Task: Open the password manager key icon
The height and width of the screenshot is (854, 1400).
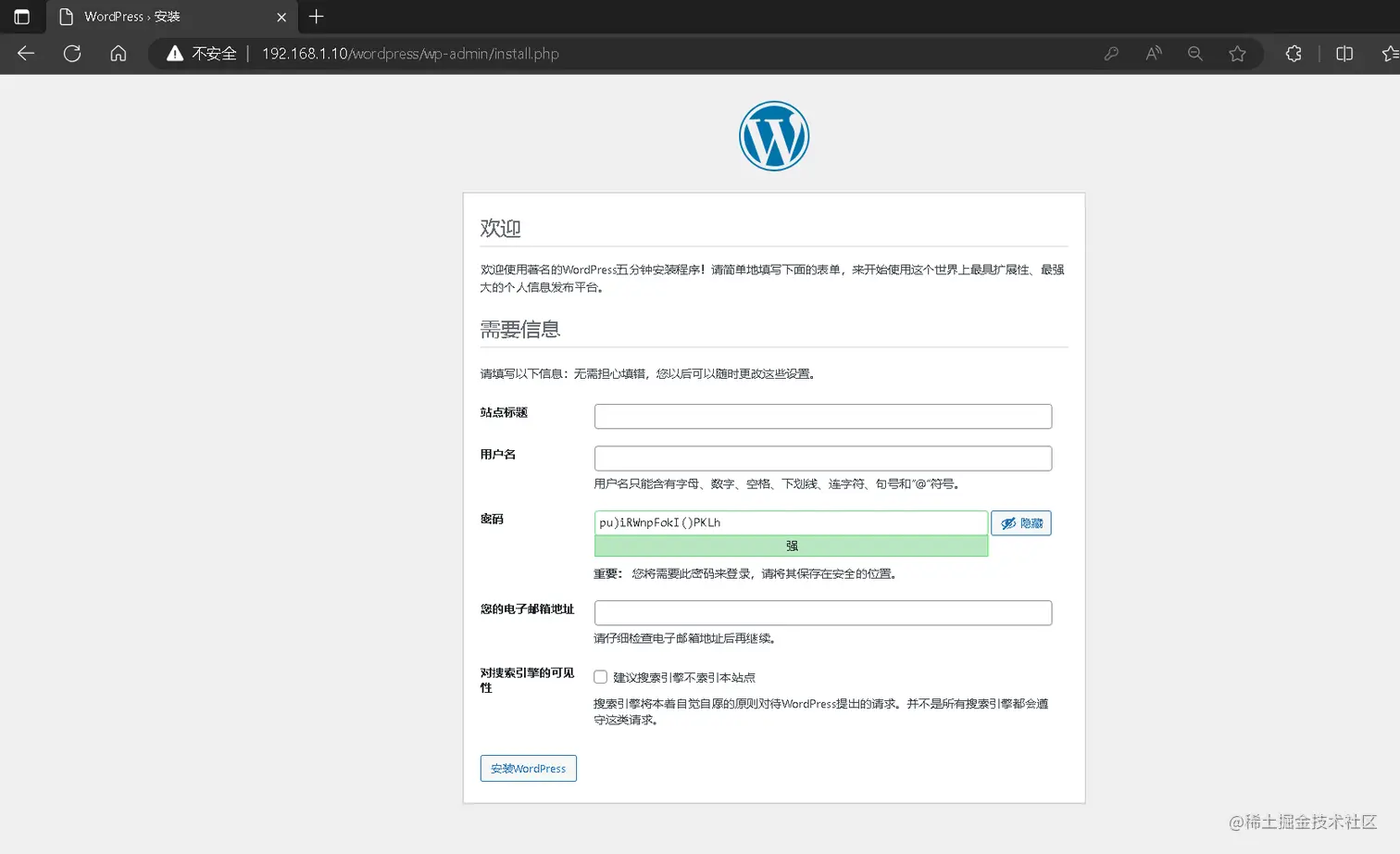Action: point(1111,54)
